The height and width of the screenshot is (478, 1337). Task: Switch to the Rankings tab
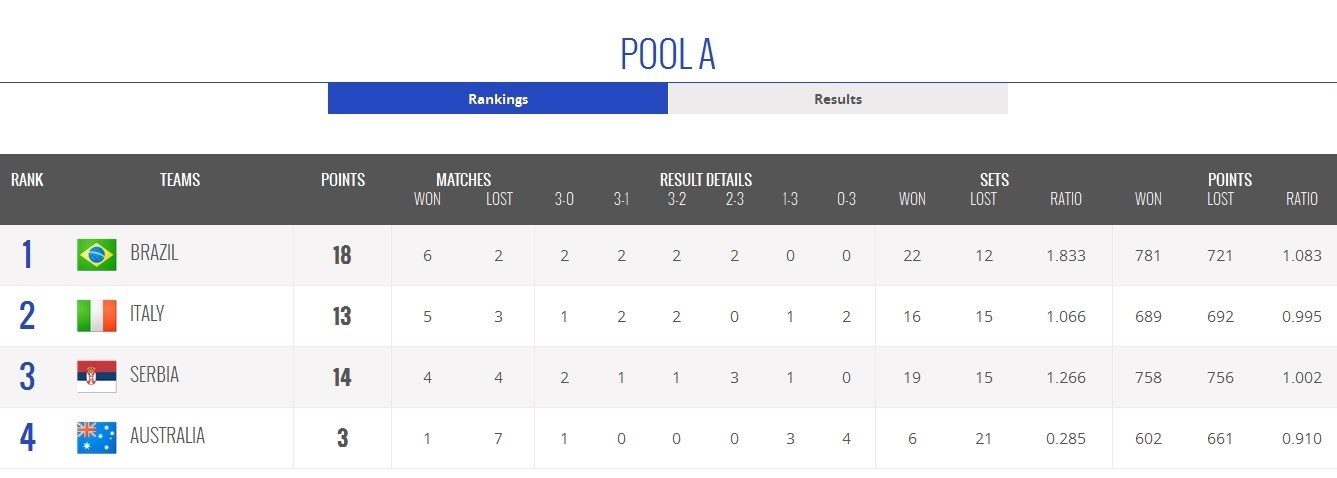point(498,99)
